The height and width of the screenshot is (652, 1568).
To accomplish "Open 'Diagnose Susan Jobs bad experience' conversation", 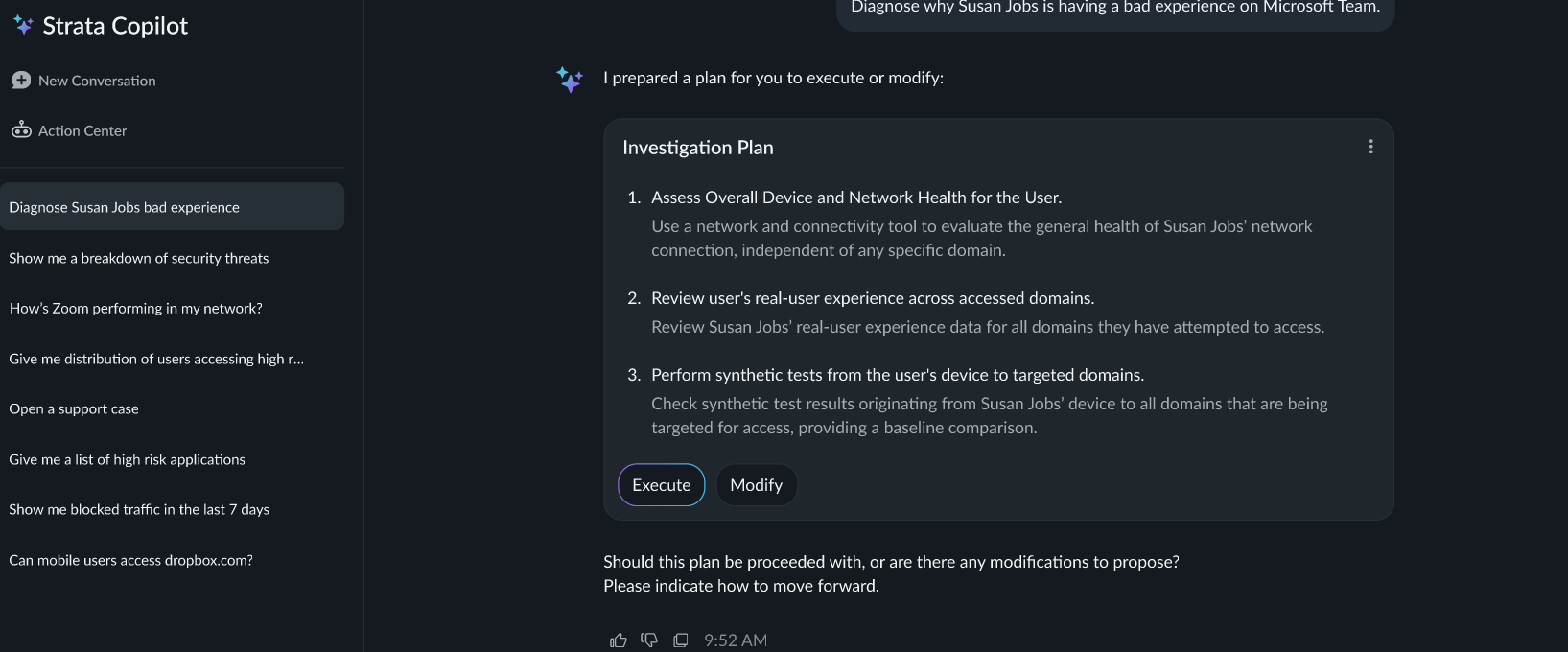I will [x=125, y=207].
